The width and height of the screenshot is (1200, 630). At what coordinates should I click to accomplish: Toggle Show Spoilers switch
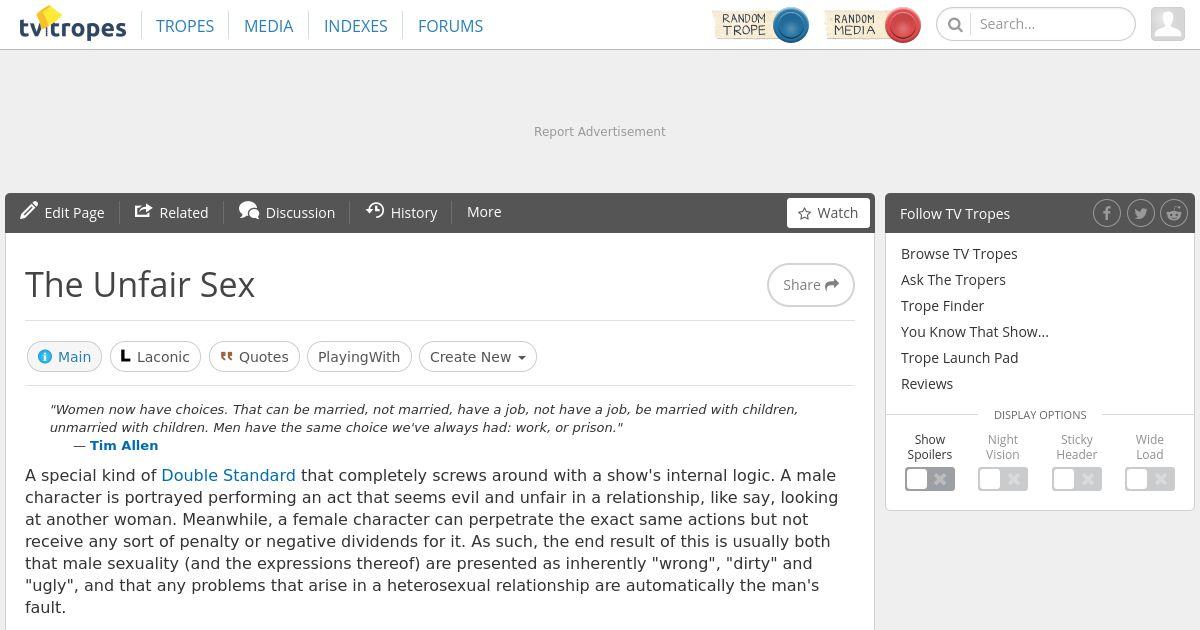930,479
